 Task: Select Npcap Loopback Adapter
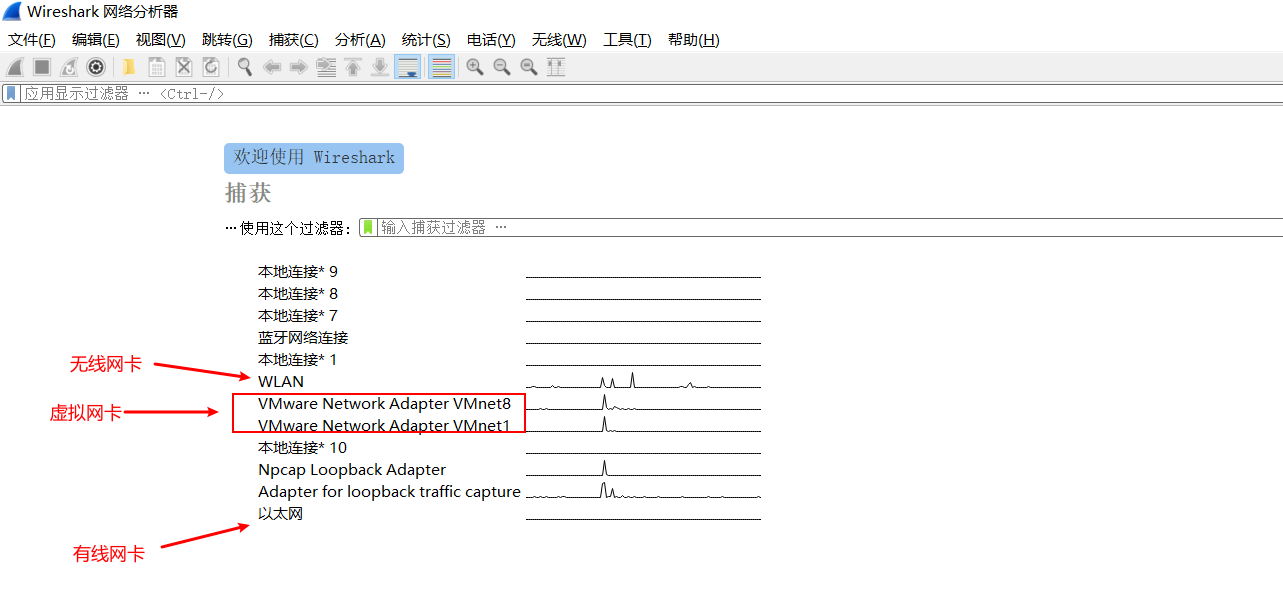(x=352, y=469)
